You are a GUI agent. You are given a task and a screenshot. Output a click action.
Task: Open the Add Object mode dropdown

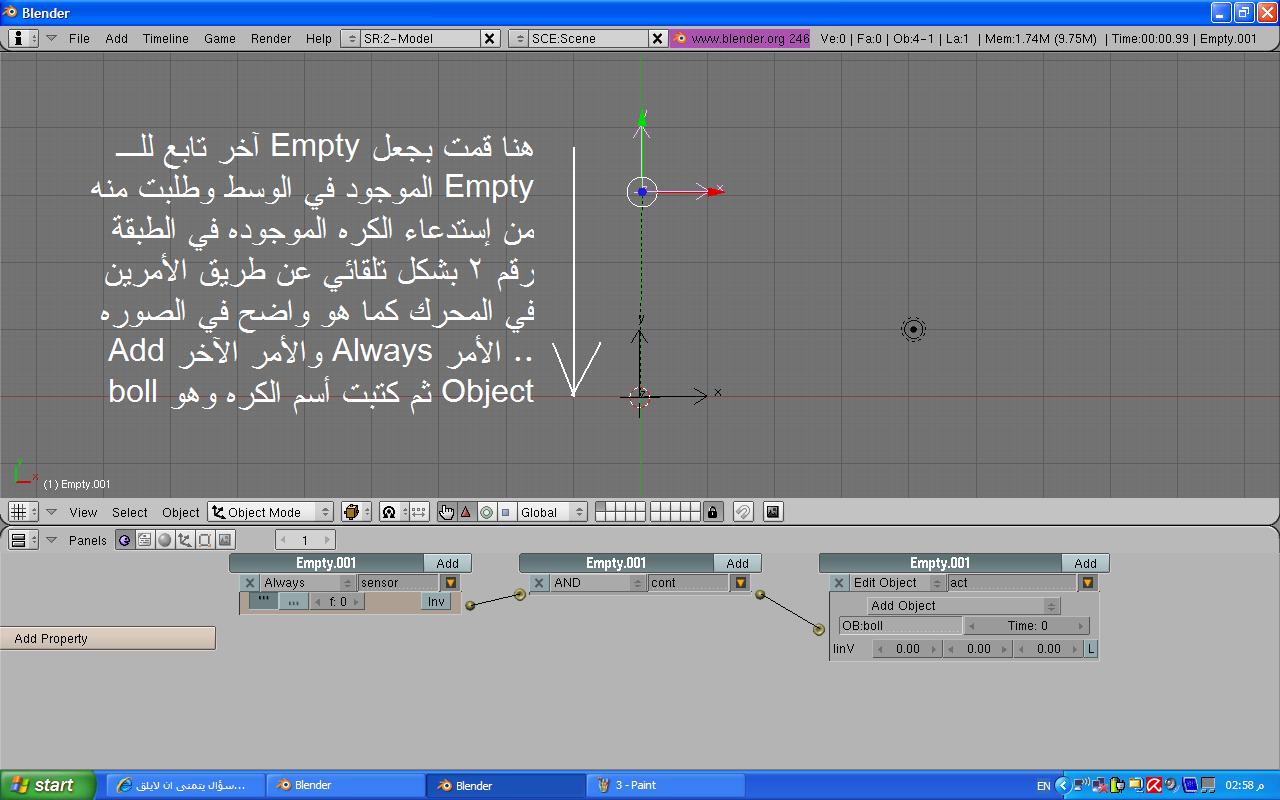(x=963, y=606)
